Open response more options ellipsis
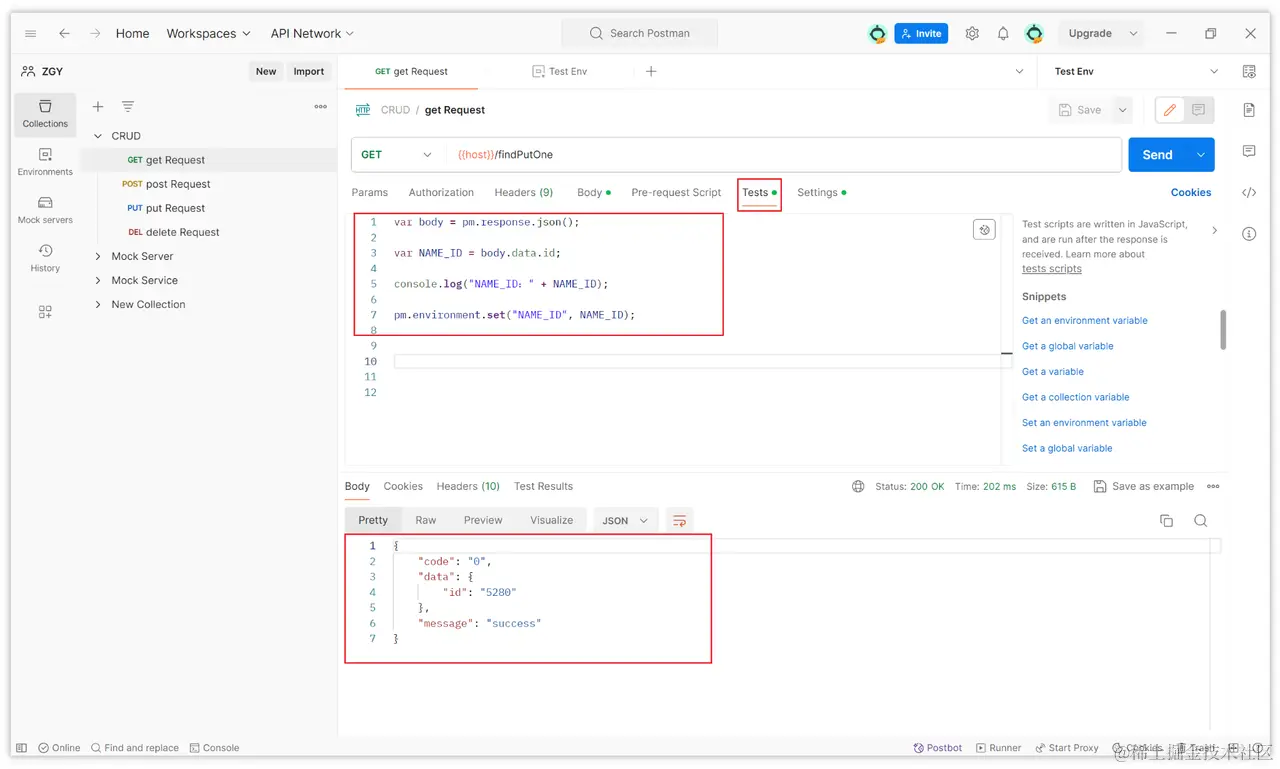 [1213, 486]
